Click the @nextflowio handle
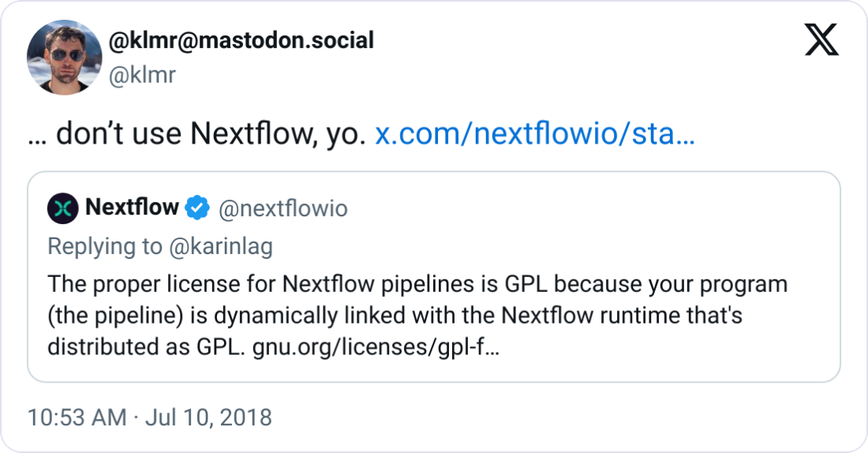Image resolution: width=868 pixels, height=453 pixels. [282, 209]
